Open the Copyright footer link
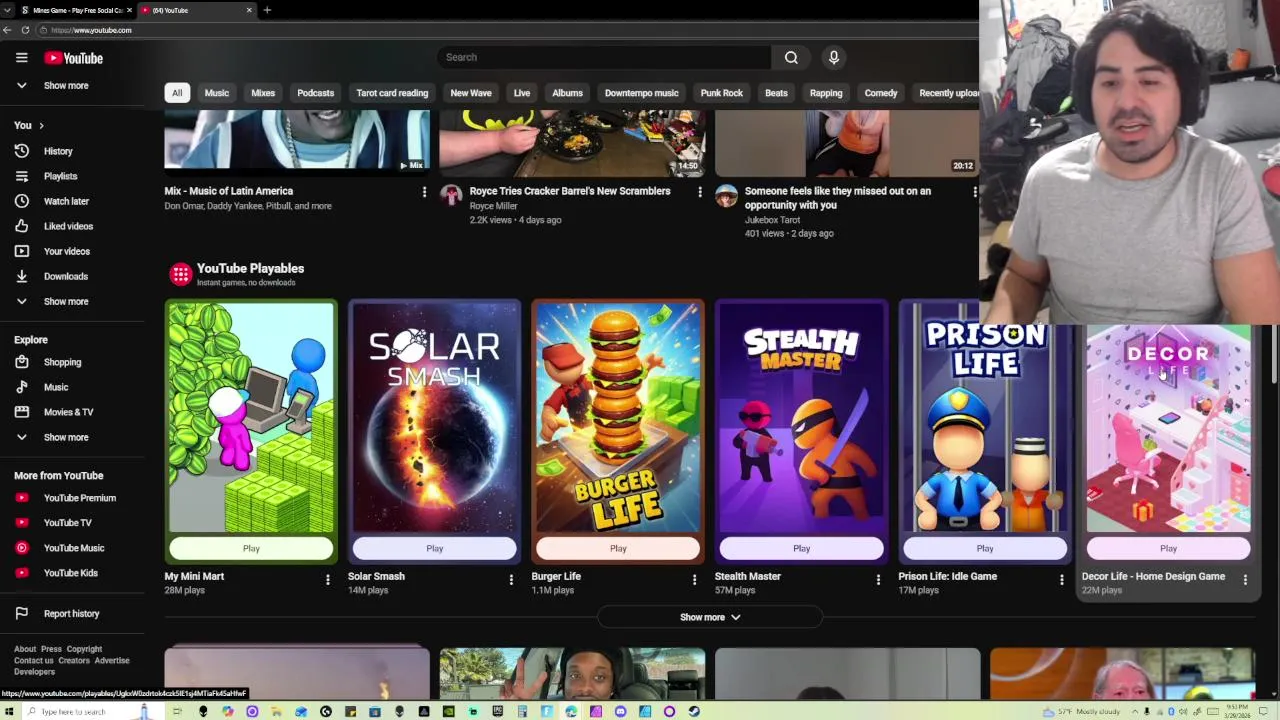Screen dimensions: 1280x720 point(84,649)
